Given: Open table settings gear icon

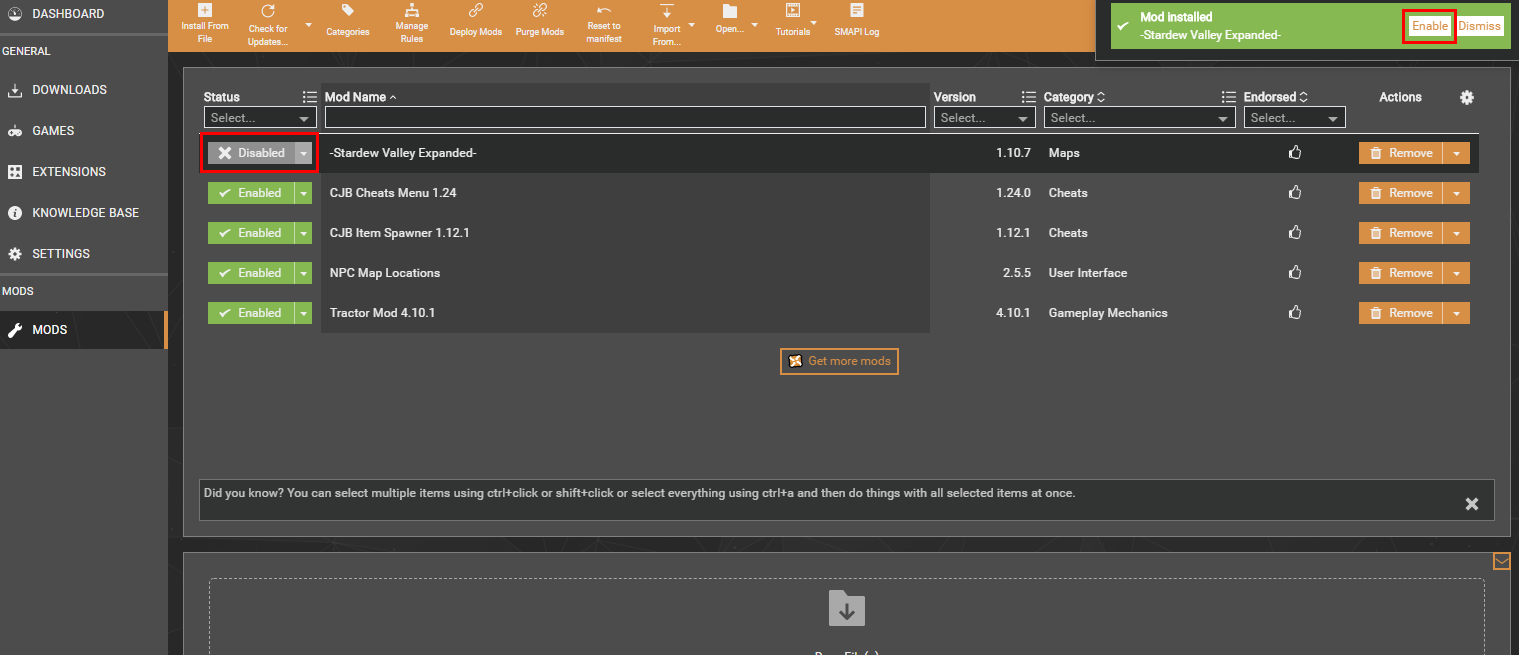Looking at the screenshot, I should (1467, 97).
